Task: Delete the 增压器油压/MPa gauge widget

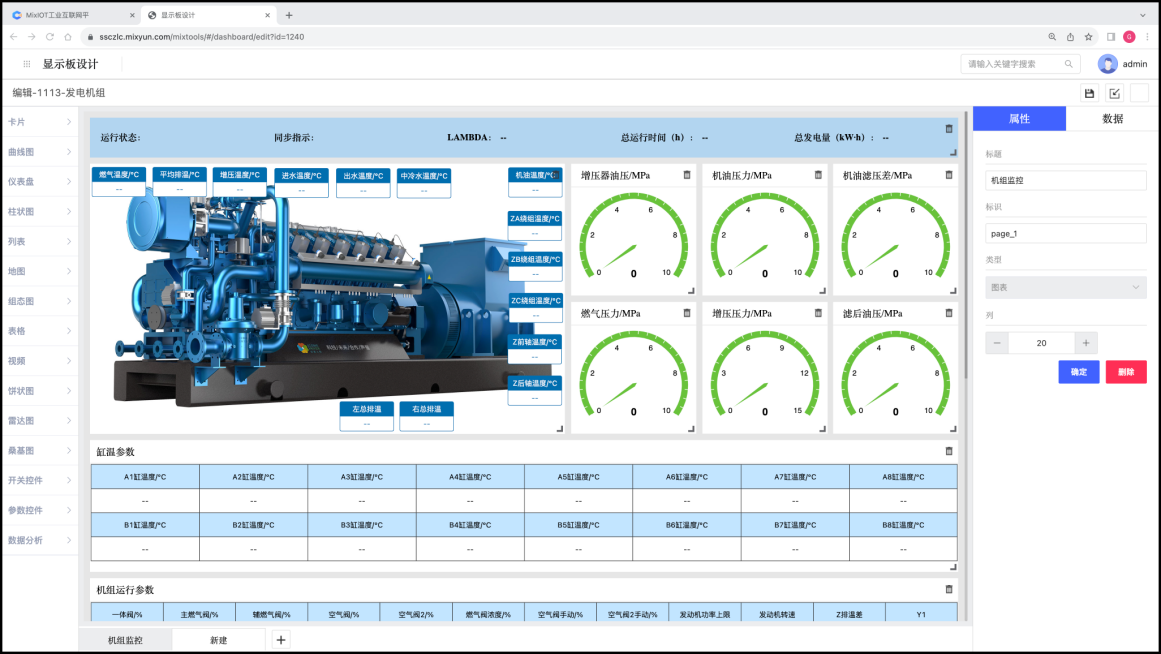Action: coord(687,175)
